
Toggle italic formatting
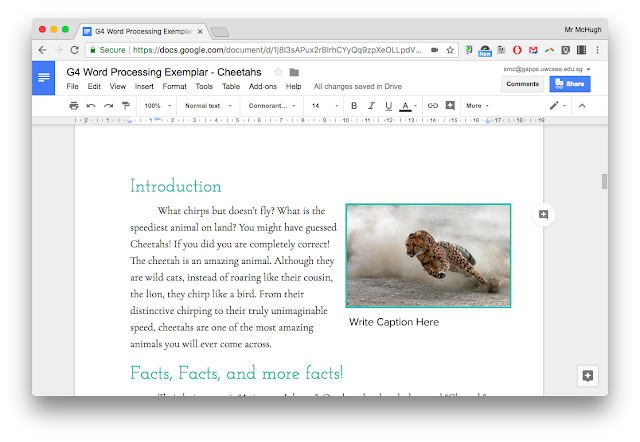click(x=371, y=106)
